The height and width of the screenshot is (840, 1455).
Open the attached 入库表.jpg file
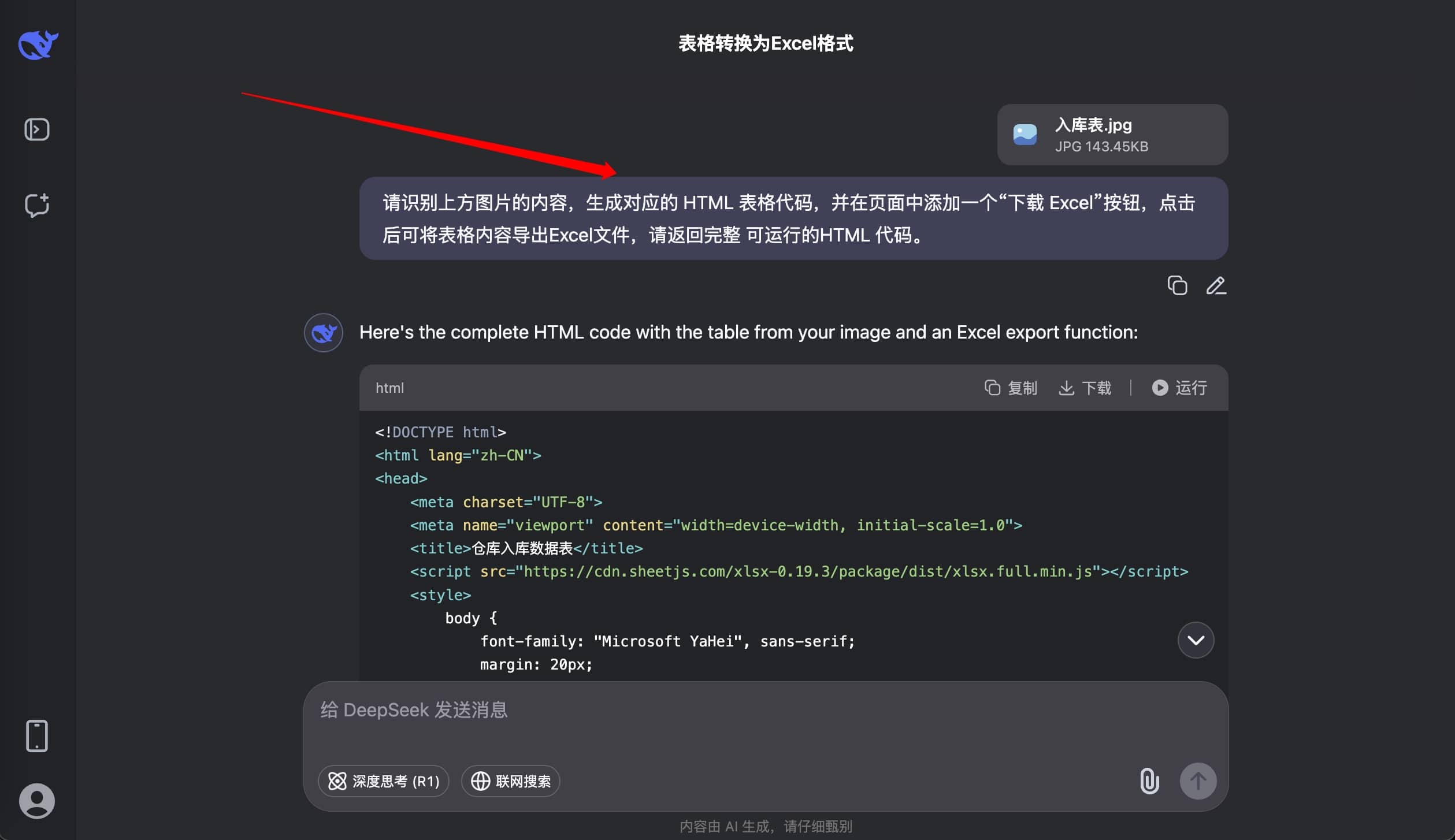1112,135
